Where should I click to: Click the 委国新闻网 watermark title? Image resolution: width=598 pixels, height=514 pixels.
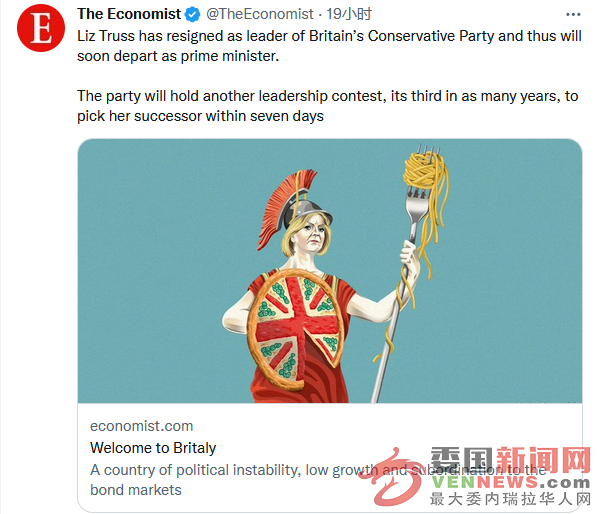click(x=510, y=460)
